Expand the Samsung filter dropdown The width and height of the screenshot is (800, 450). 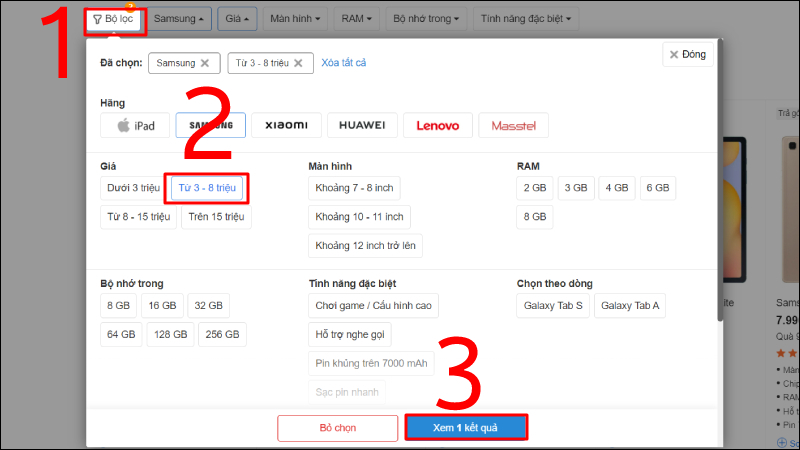(x=179, y=19)
